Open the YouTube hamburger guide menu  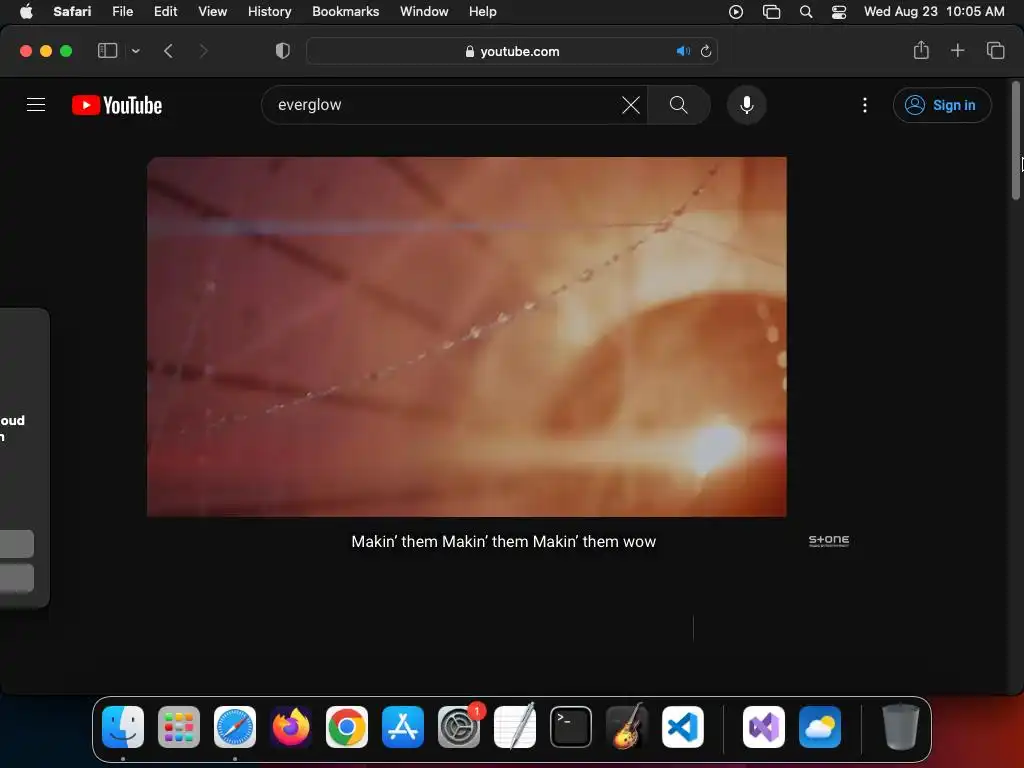(36, 104)
